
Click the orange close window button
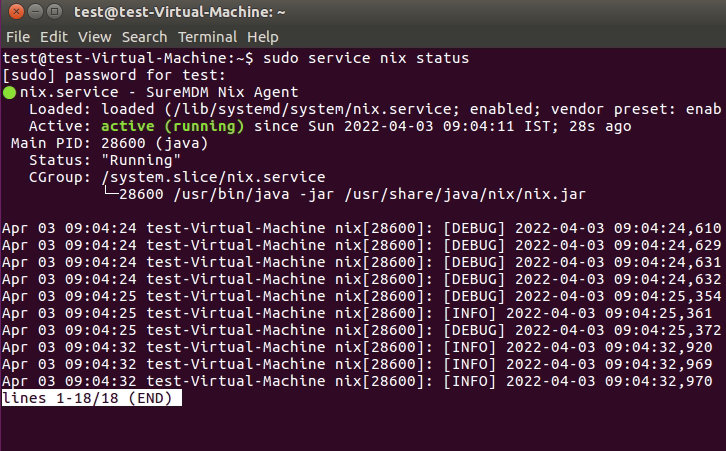click(x=16, y=12)
